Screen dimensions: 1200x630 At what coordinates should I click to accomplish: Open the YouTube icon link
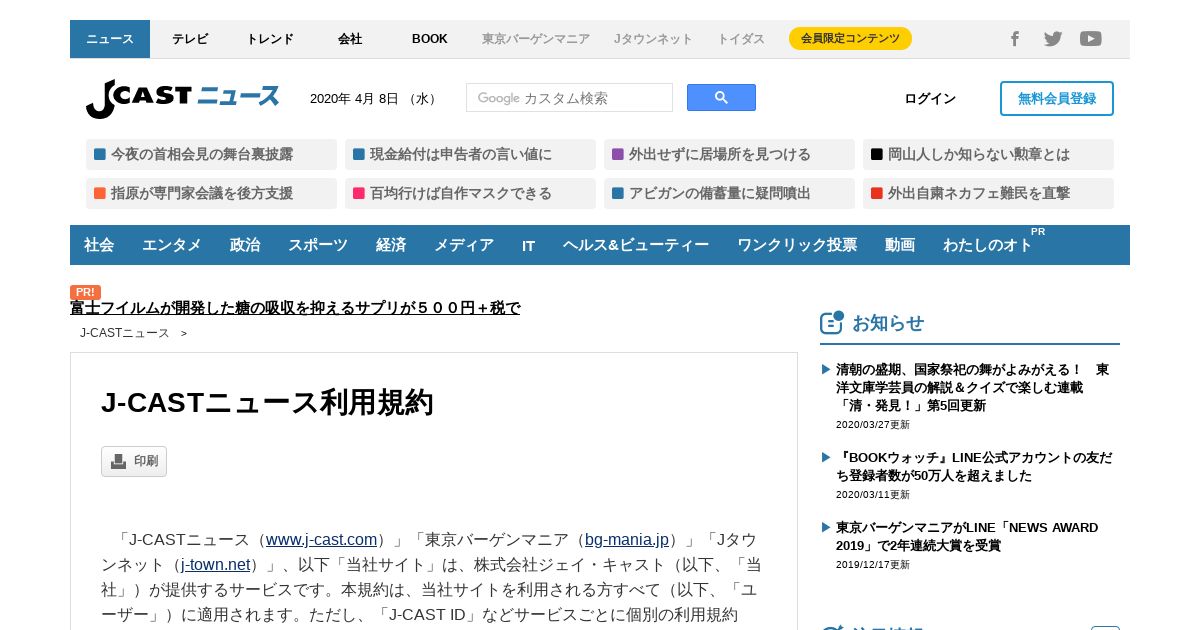click(x=1091, y=39)
